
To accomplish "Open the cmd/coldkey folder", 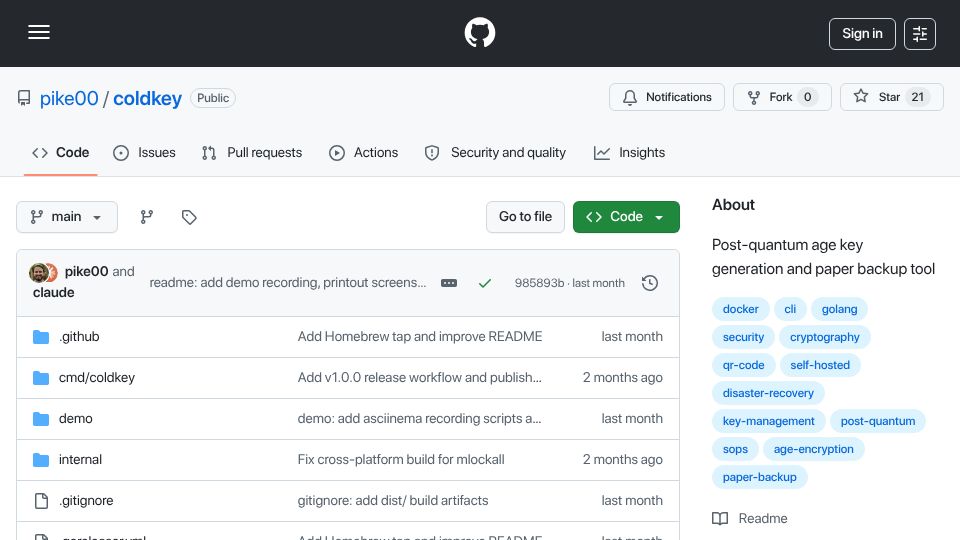I will pyautogui.click(x=97, y=378).
